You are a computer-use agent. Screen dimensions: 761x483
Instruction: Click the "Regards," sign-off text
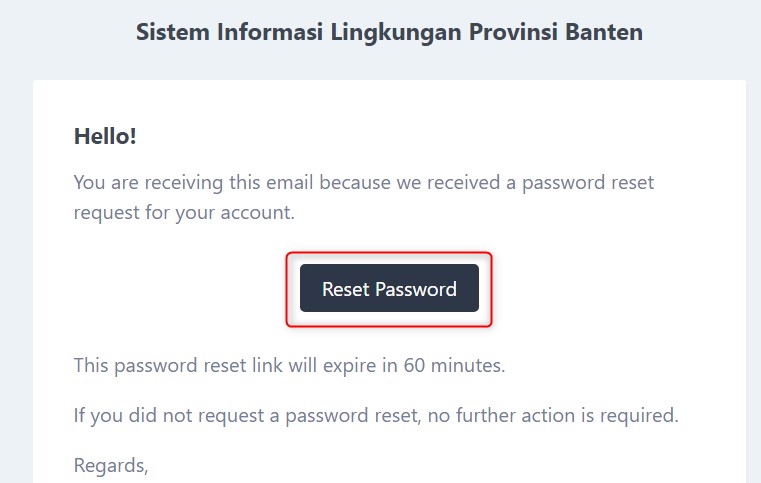(x=111, y=464)
